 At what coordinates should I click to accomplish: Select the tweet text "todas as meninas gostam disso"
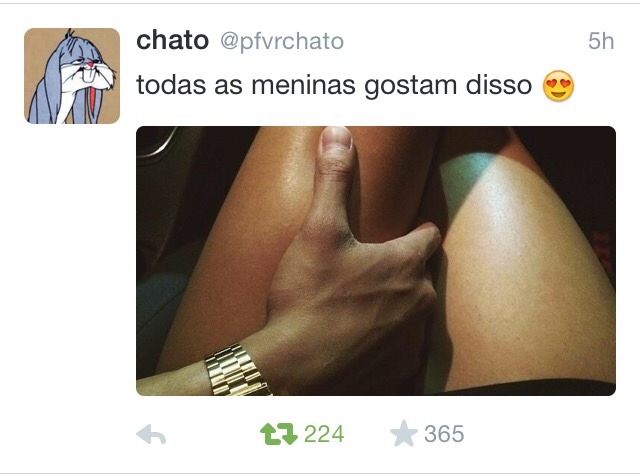[x=334, y=86]
